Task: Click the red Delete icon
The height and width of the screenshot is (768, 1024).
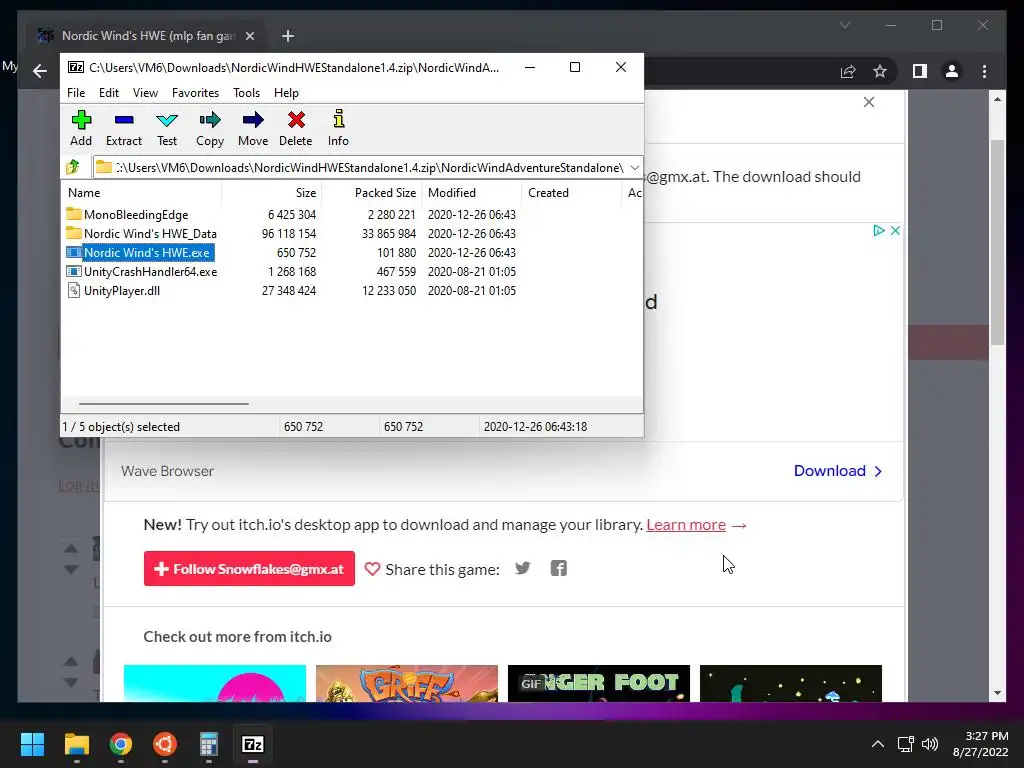Action: (x=296, y=128)
